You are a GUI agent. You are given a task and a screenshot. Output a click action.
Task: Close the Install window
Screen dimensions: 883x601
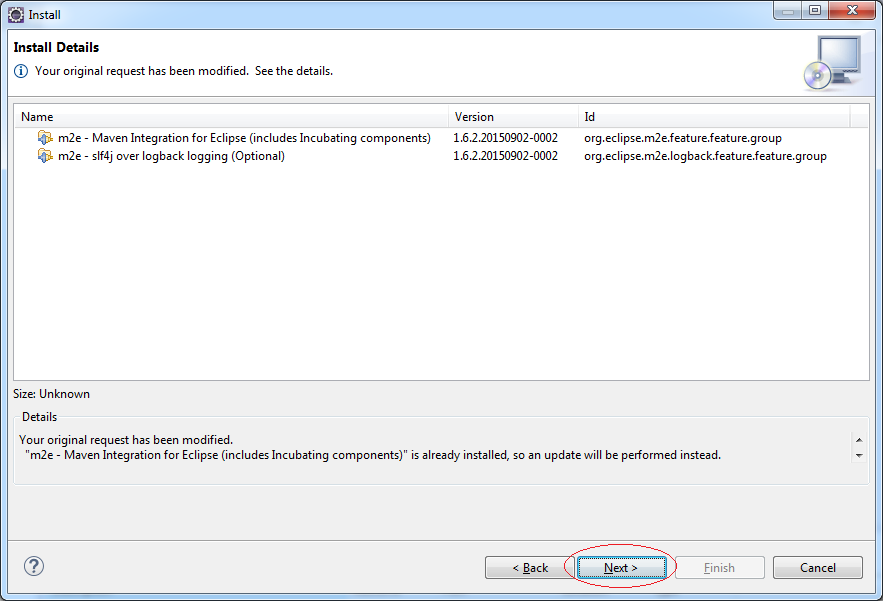click(851, 10)
